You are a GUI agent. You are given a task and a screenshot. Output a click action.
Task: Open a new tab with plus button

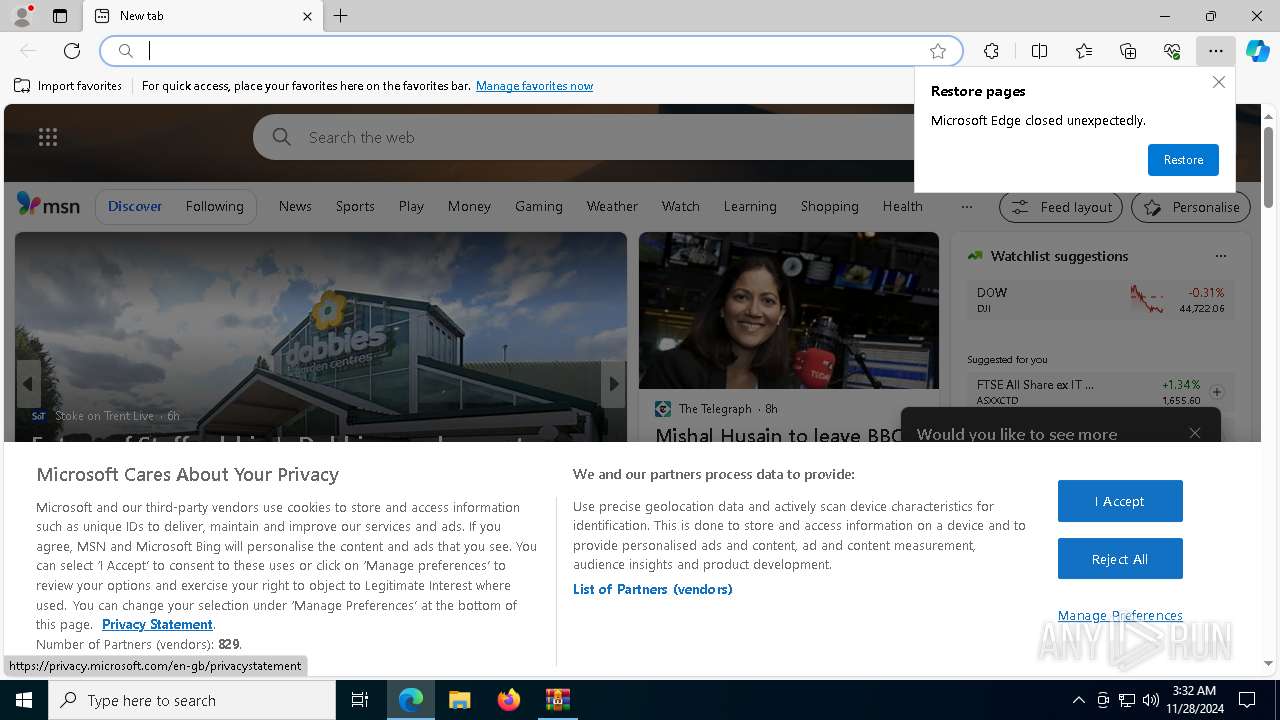coord(341,16)
